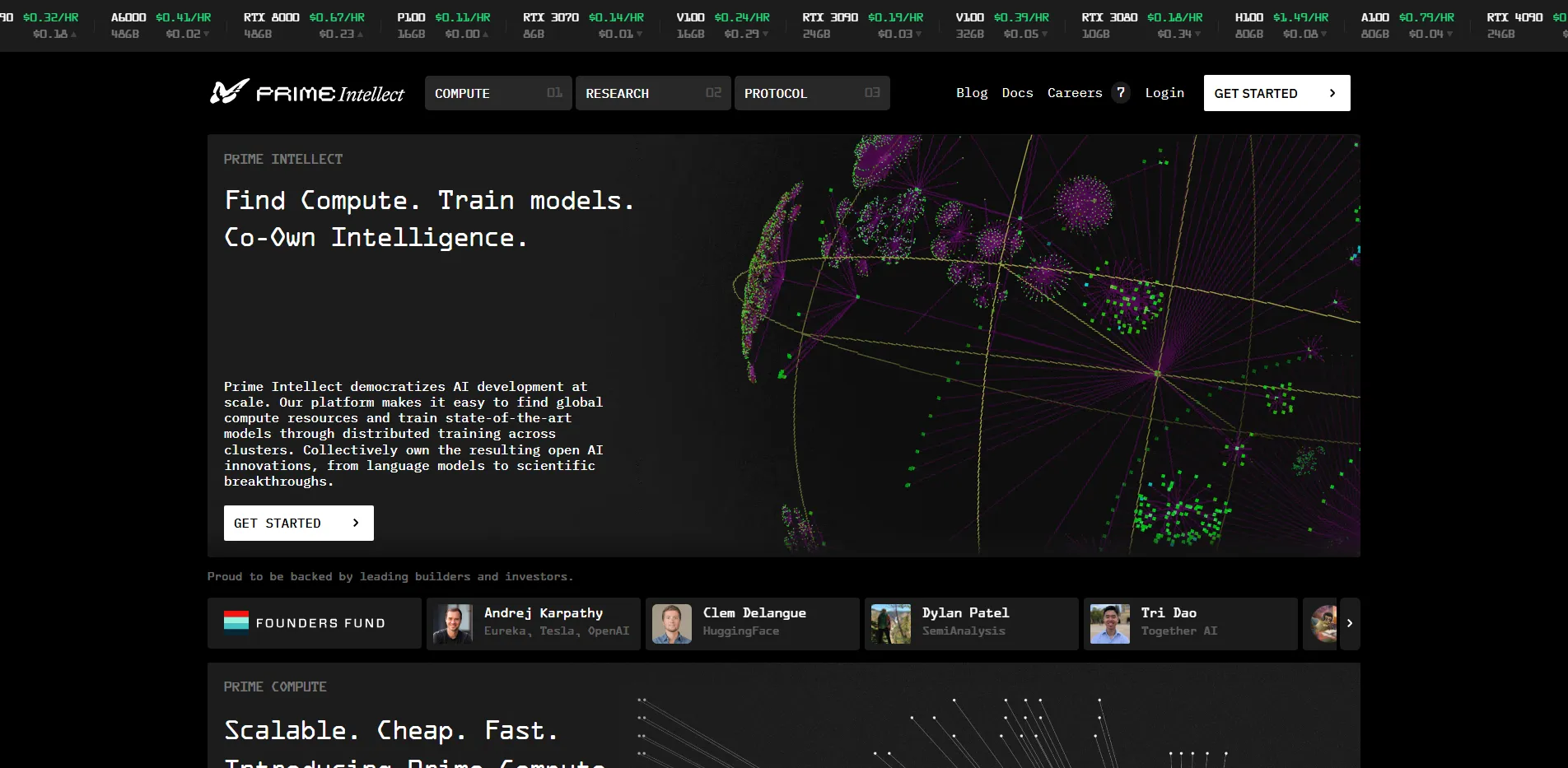
Task: Click Clem Delangue's avatar photo
Action: 672,623
